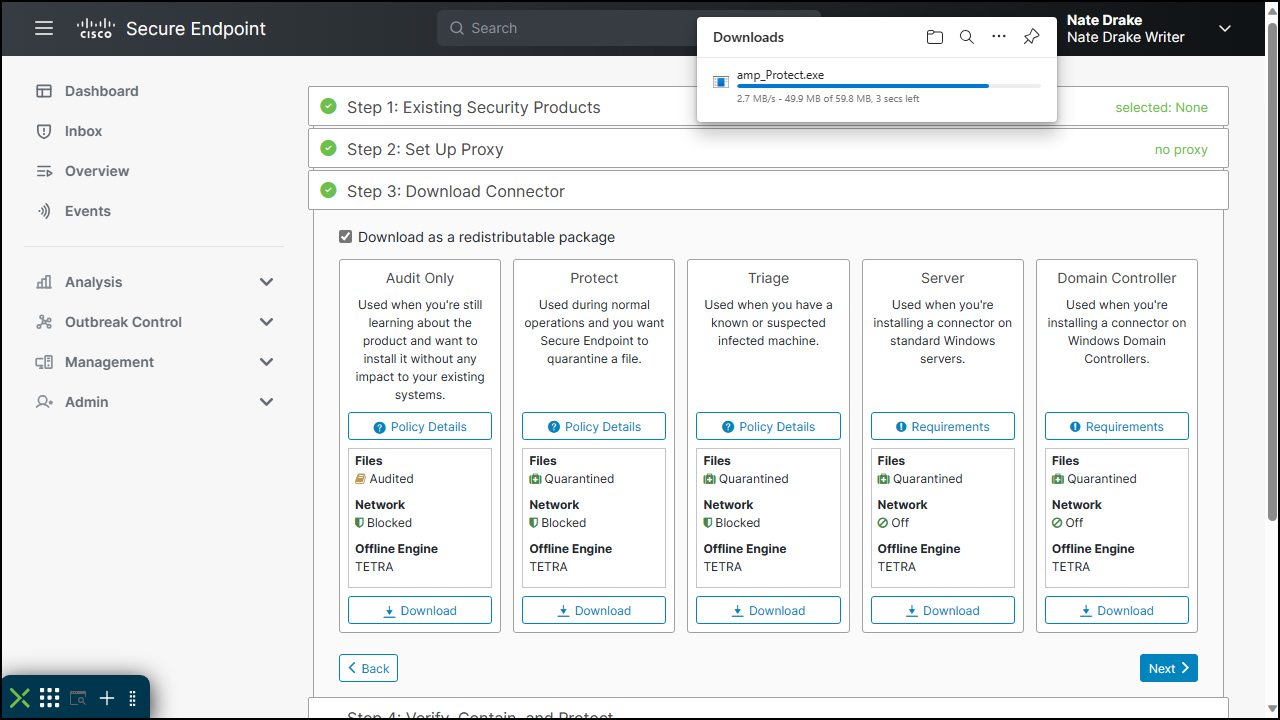The height and width of the screenshot is (720, 1280).
Task: Open the Nate Drake account dropdown
Action: click(1225, 29)
